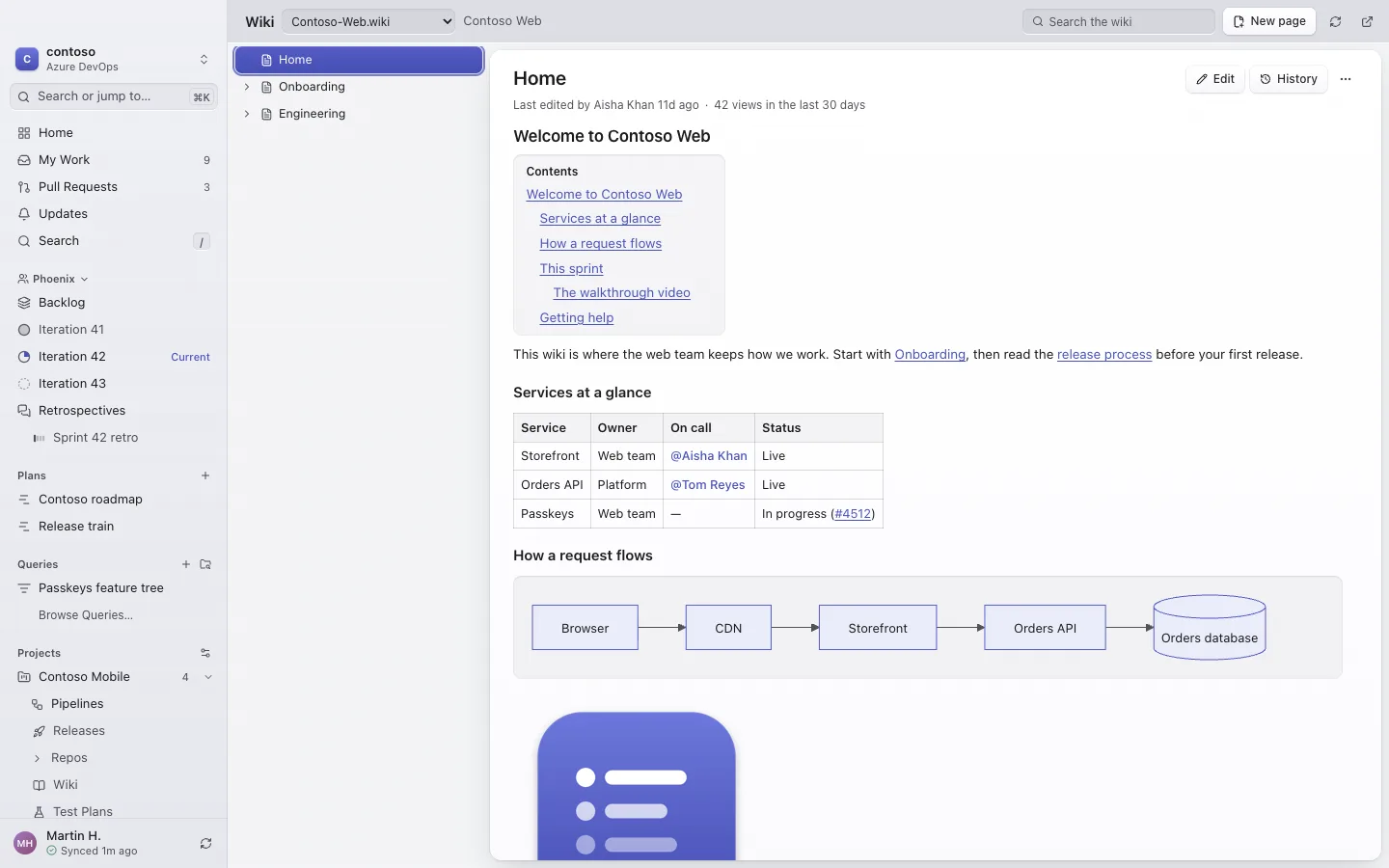Image resolution: width=1389 pixels, height=868 pixels.
Task: Add a new plan with plus icon
Action: click(205, 475)
